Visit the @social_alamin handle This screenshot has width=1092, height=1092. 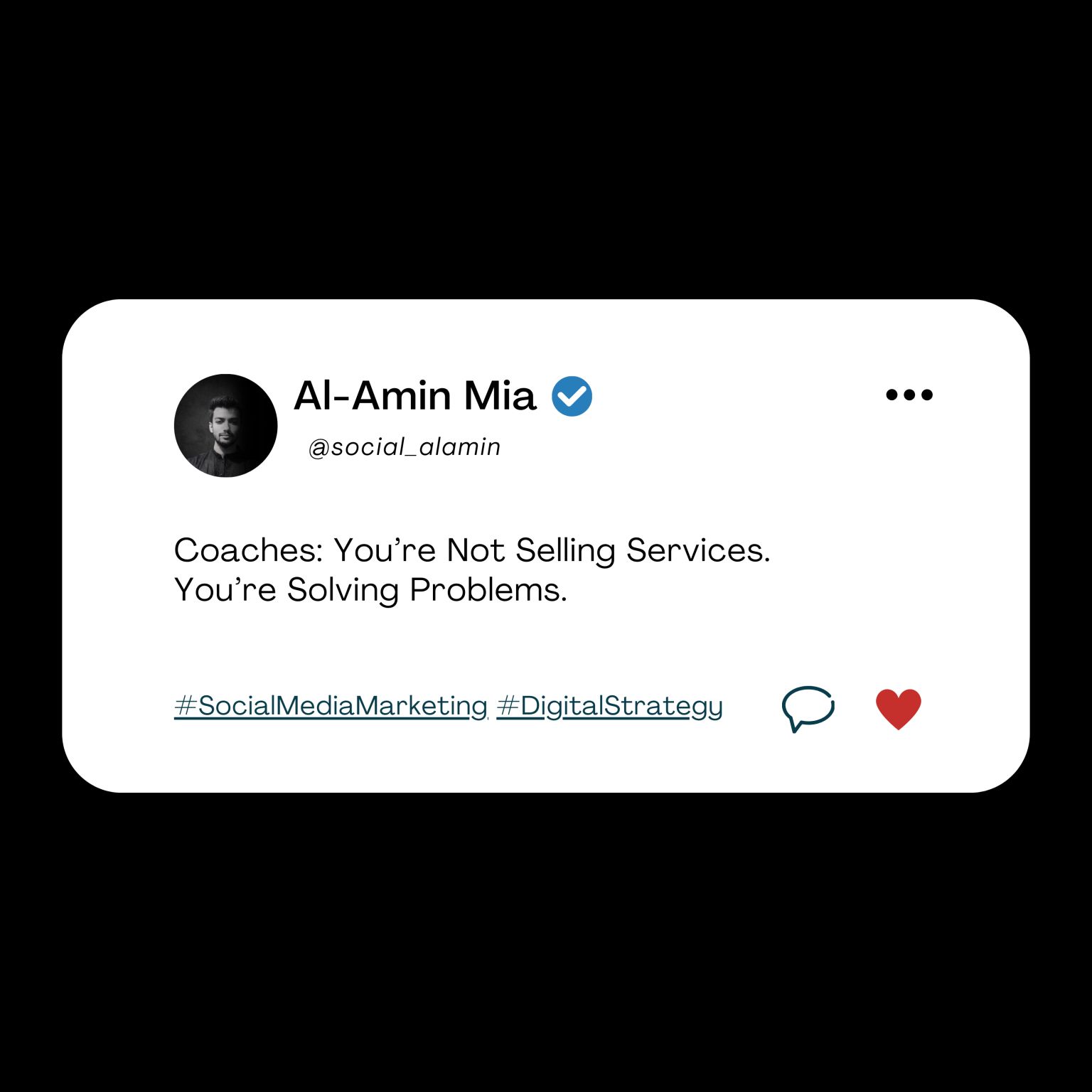pos(405,447)
